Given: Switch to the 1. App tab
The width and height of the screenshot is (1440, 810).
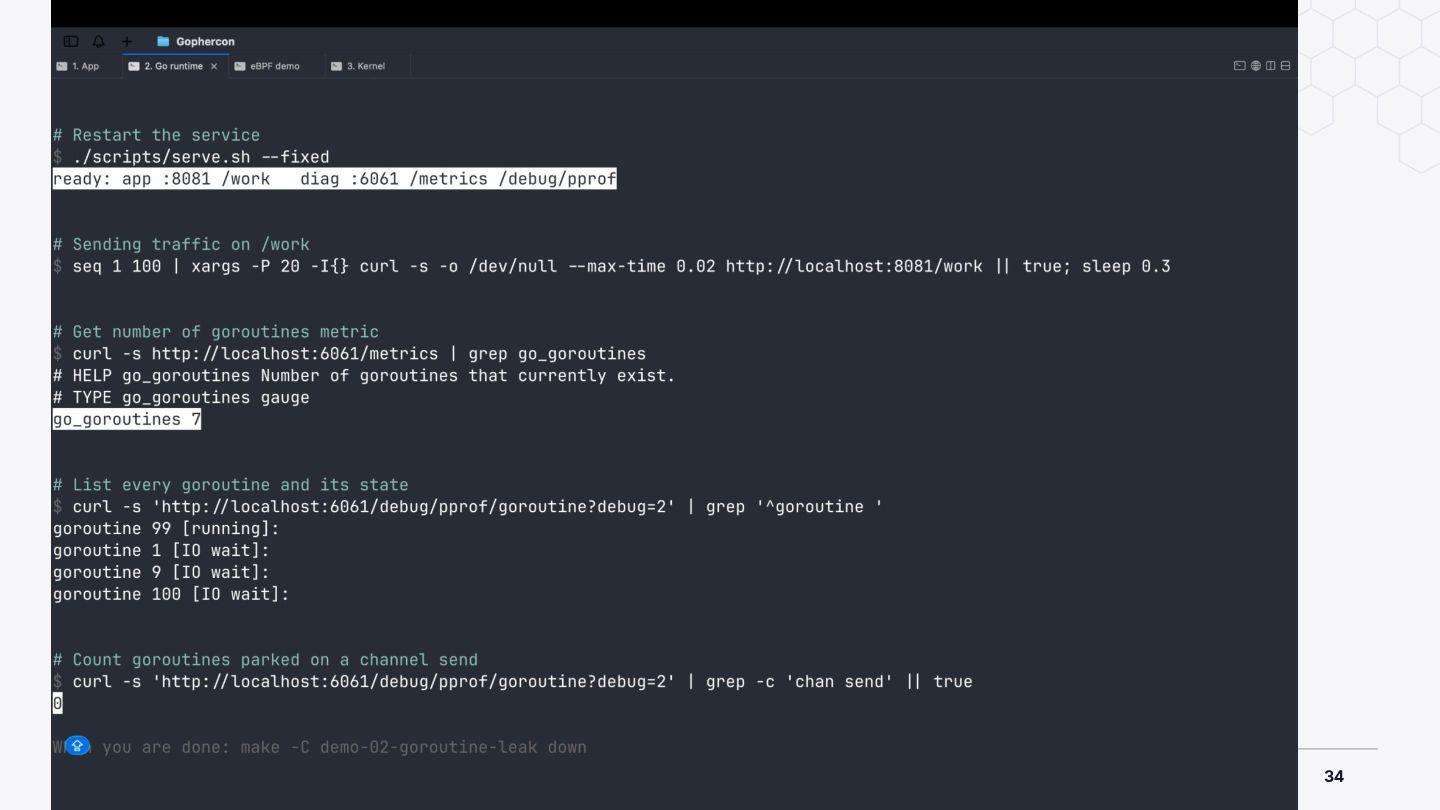Looking at the screenshot, I should pyautogui.click(x=78, y=66).
